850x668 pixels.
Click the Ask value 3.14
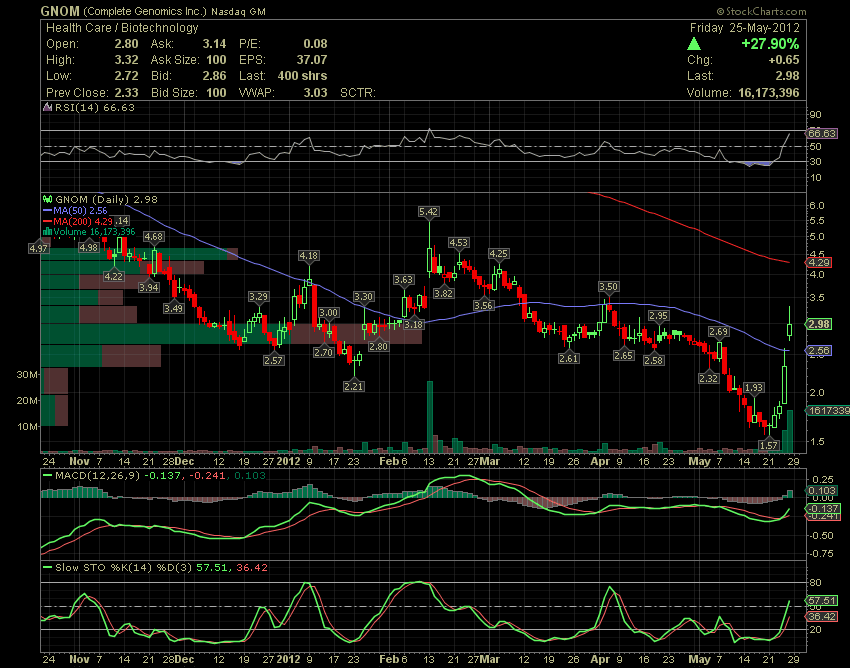point(214,44)
